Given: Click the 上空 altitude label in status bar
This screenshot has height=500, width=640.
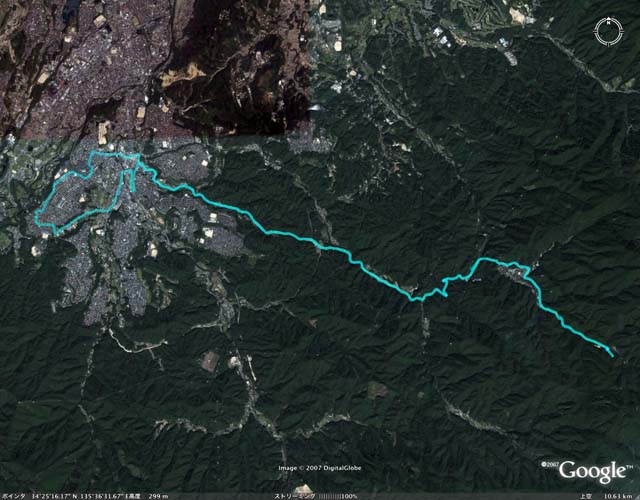Looking at the screenshot, I should [588, 496].
